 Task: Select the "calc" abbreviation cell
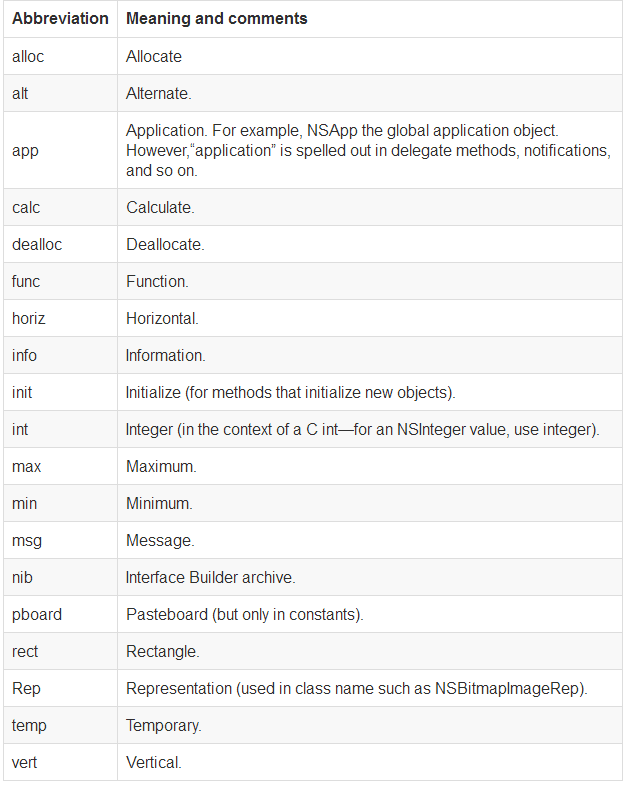click(27, 207)
